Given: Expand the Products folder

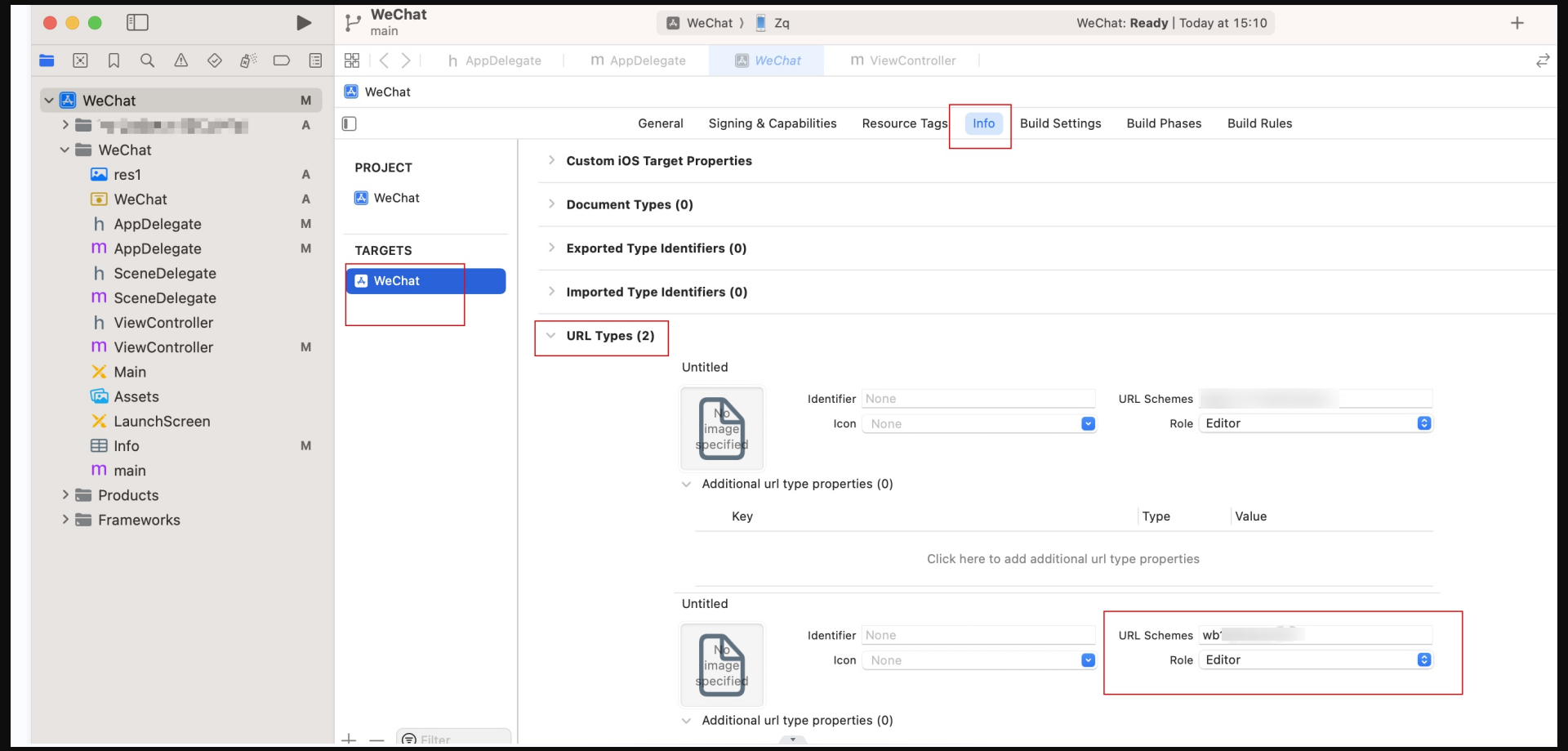Looking at the screenshot, I should (x=65, y=495).
